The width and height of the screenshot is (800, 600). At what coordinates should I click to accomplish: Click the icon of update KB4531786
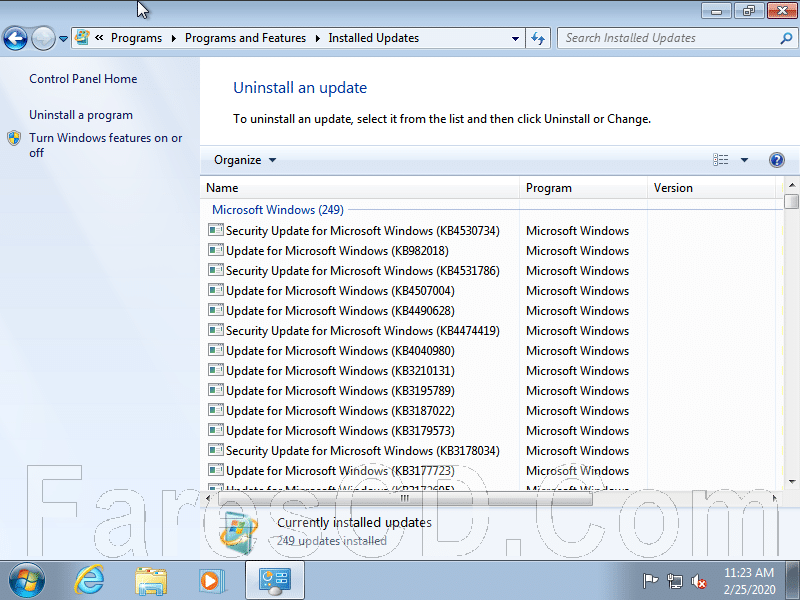coord(216,269)
